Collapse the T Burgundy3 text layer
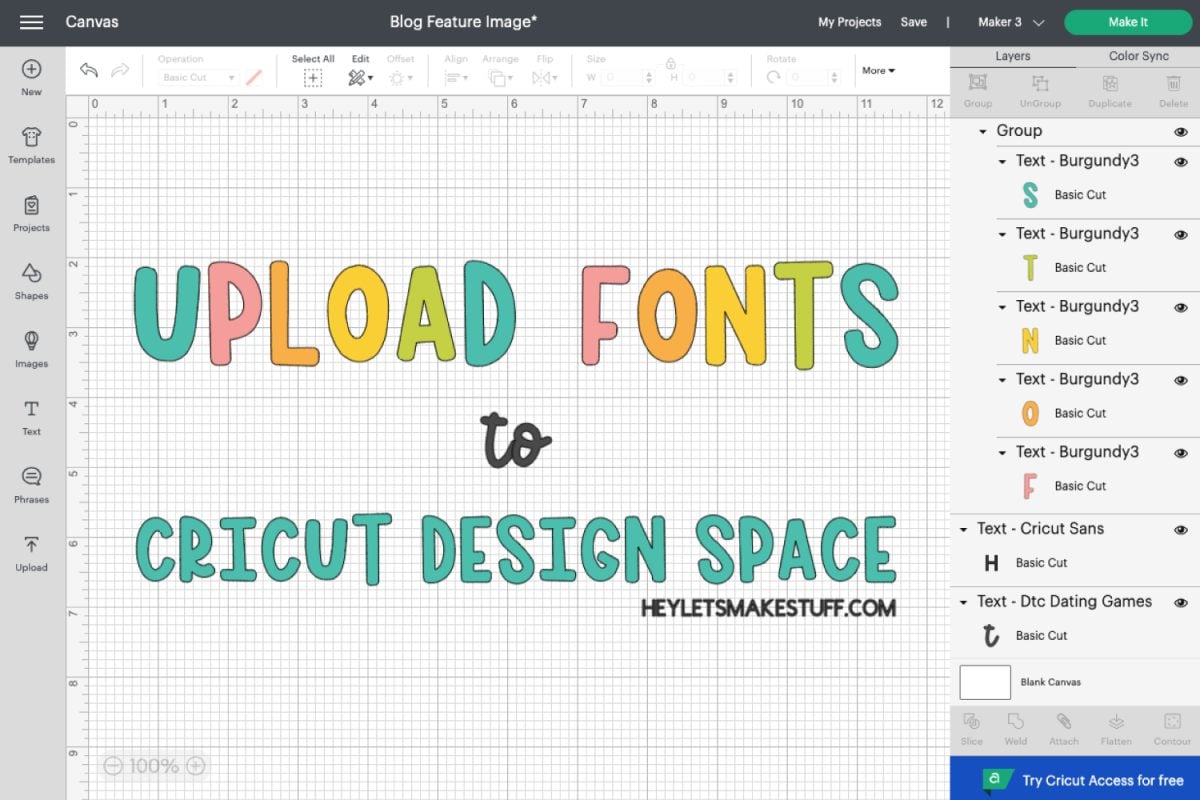Screen dimensions: 1200x800 [x=1002, y=235]
